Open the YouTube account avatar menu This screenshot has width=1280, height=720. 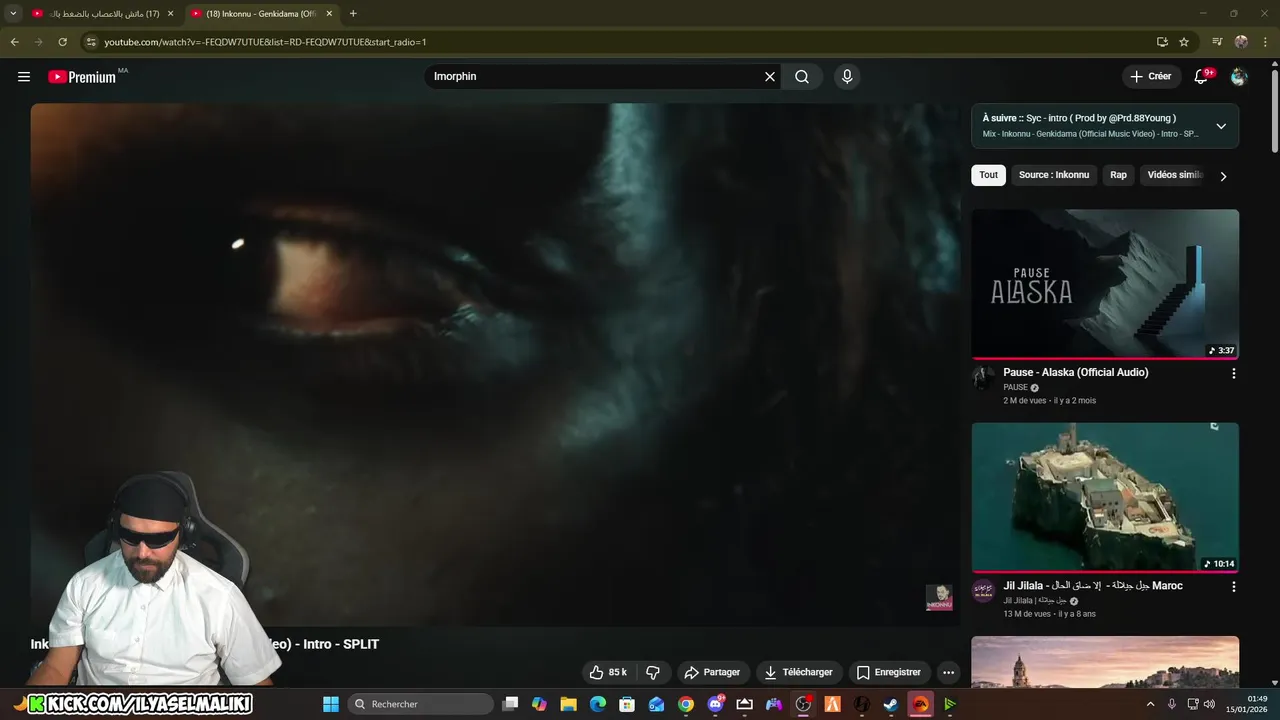point(1239,77)
